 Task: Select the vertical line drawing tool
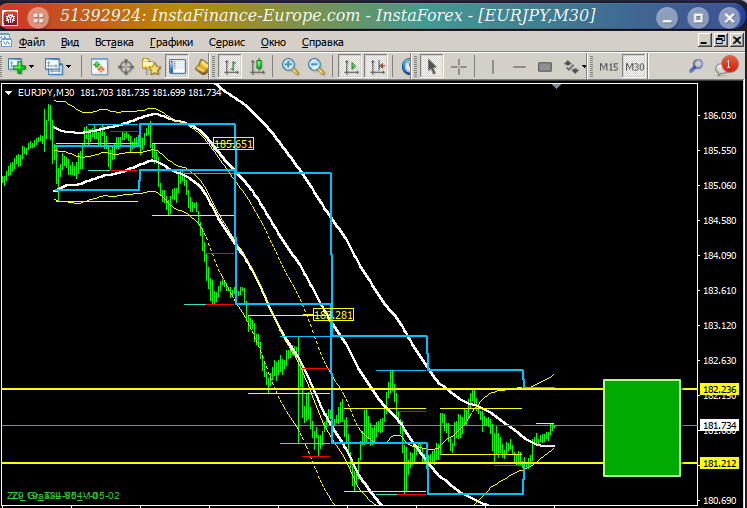(x=493, y=66)
